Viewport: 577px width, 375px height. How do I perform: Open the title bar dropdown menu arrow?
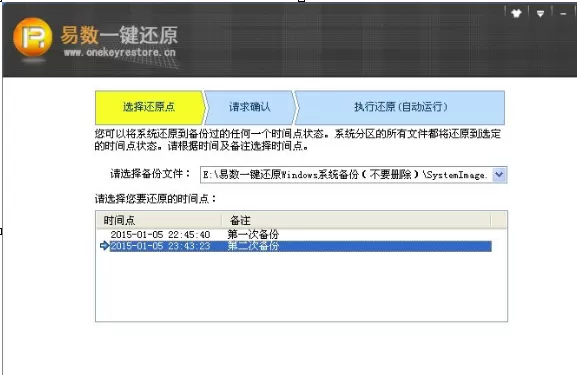coord(540,14)
